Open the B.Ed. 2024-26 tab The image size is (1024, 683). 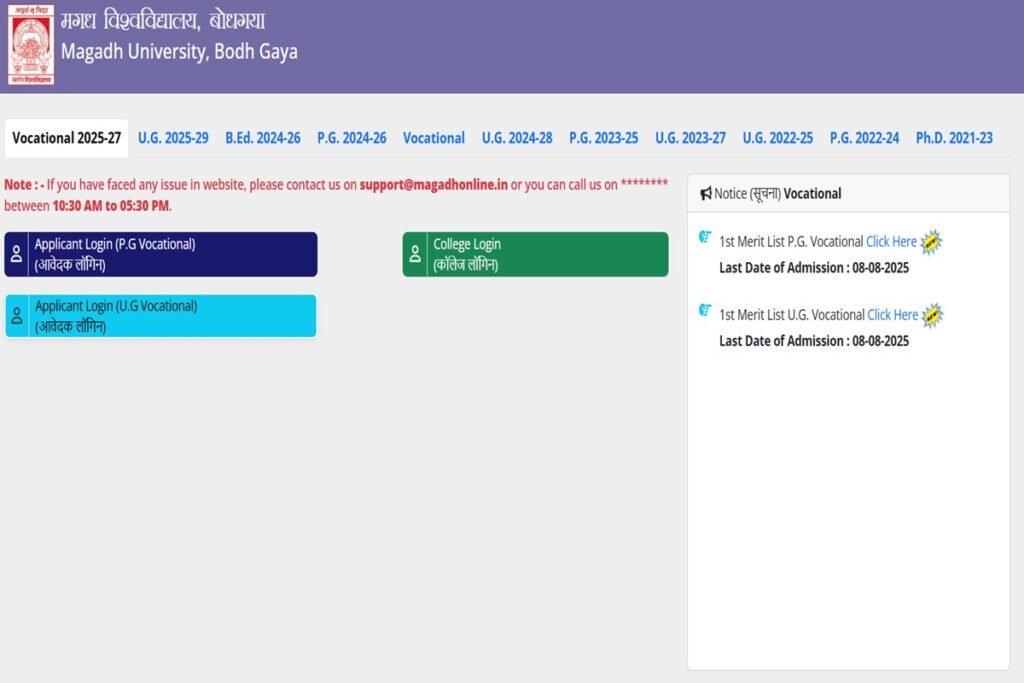click(x=263, y=138)
